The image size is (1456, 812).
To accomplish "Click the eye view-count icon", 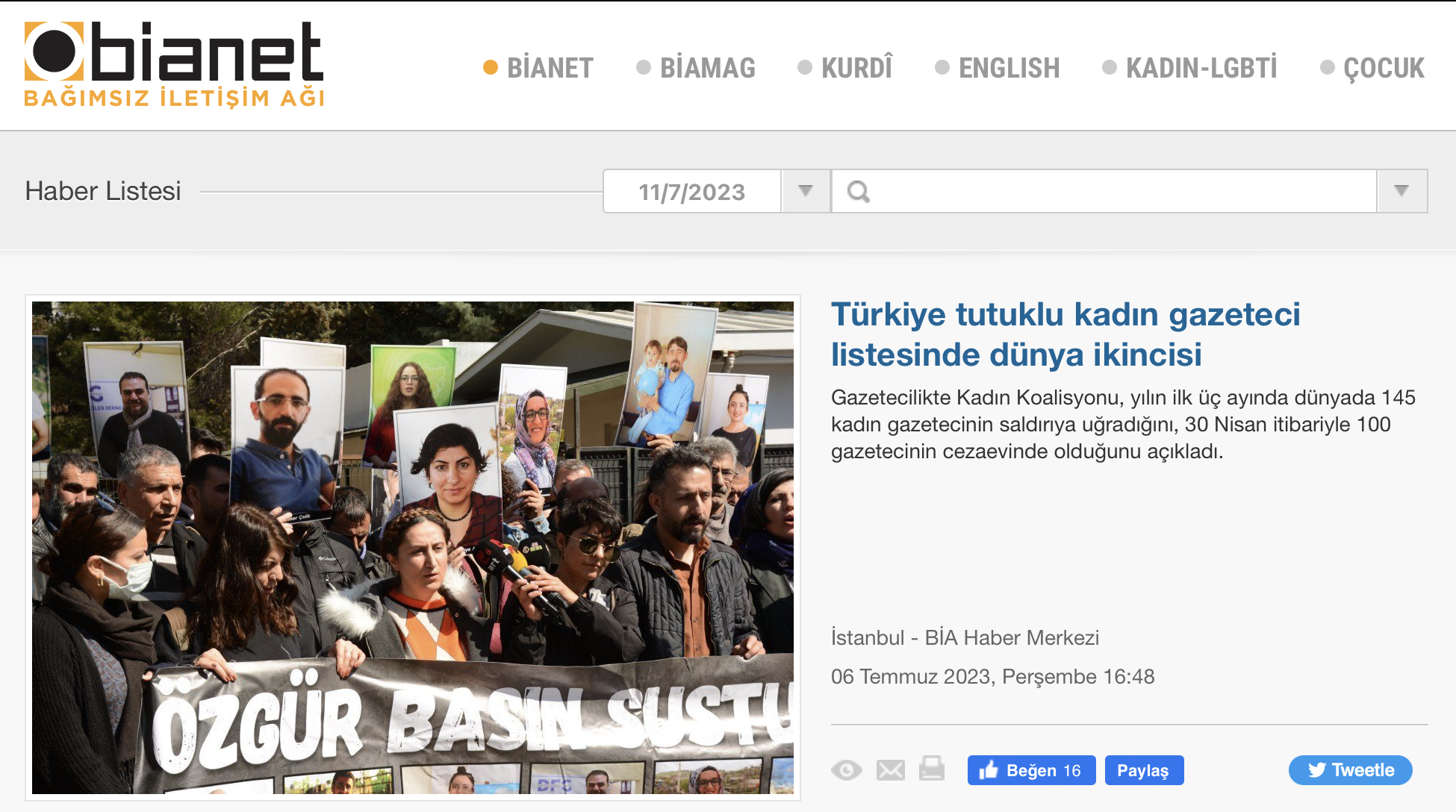I will point(847,769).
